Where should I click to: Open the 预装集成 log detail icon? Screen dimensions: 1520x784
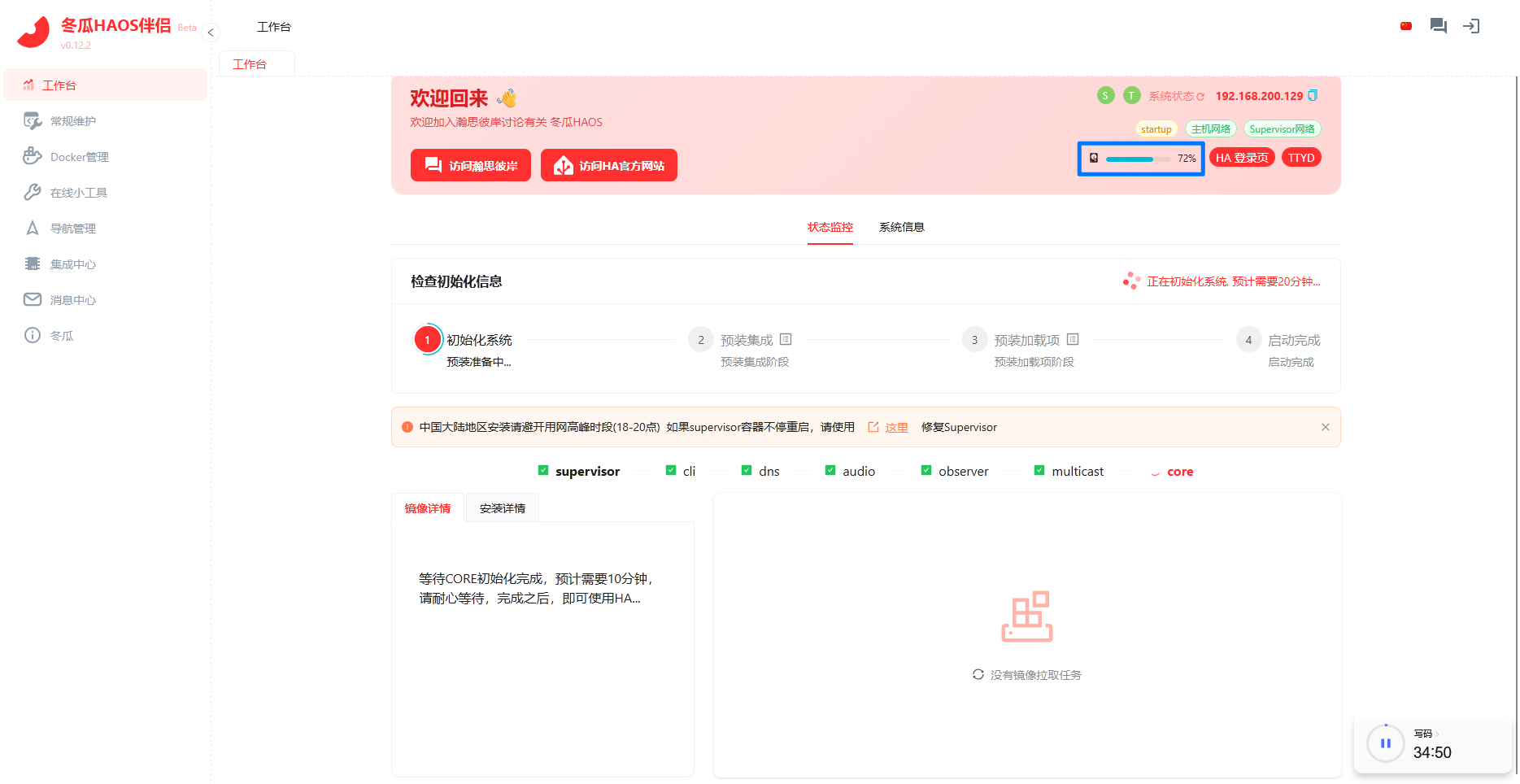[x=786, y=339]
